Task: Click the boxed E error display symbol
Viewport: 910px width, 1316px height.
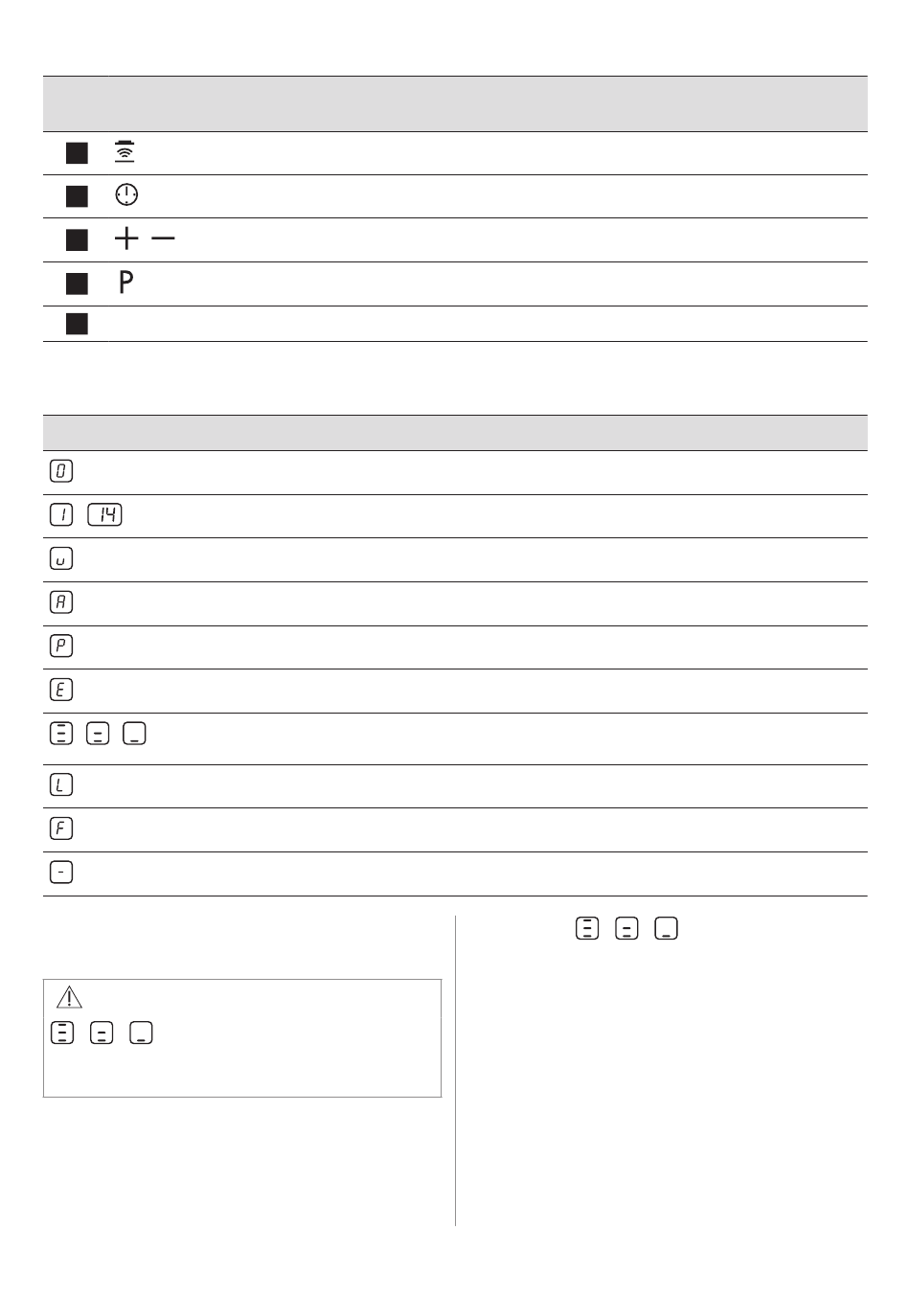Action: point(61,690)
